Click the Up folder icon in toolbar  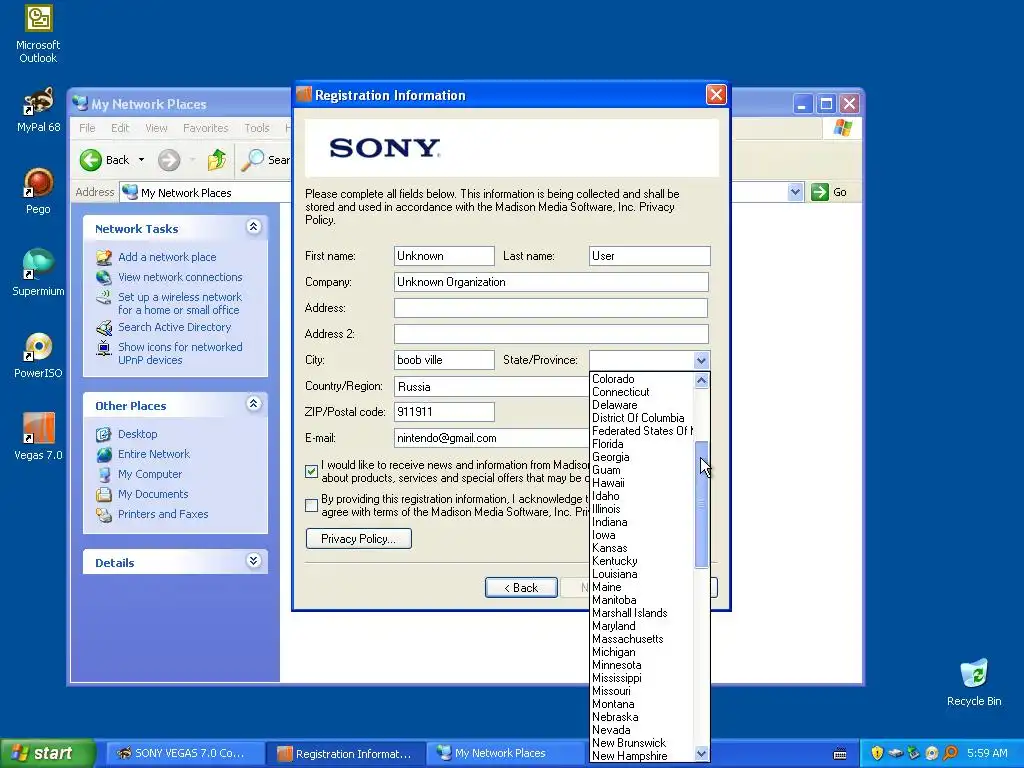pos(217,160)
